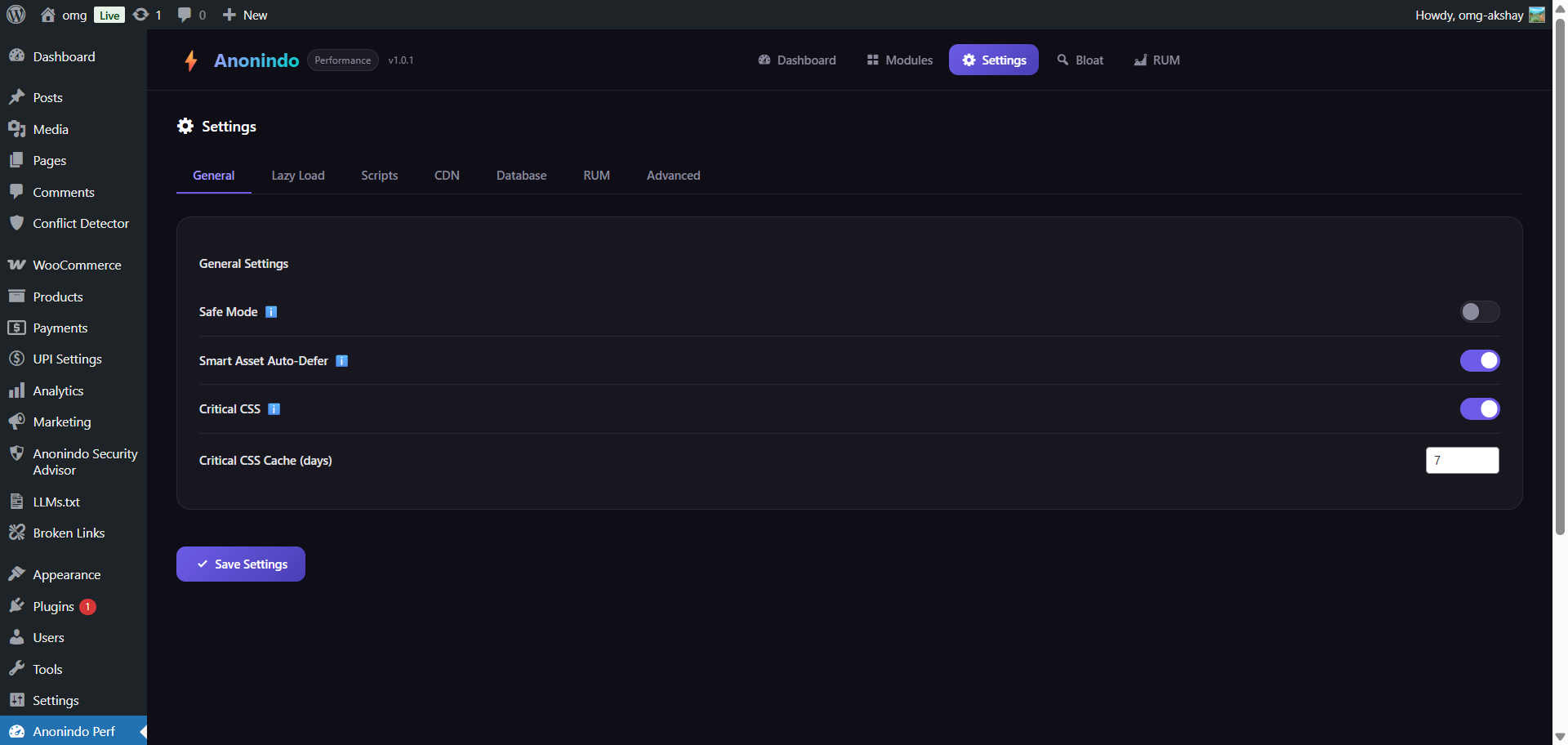Click the Anonindo lightning bolt logo
This screenshot has height=745, width=1568.
click(191, 60)
